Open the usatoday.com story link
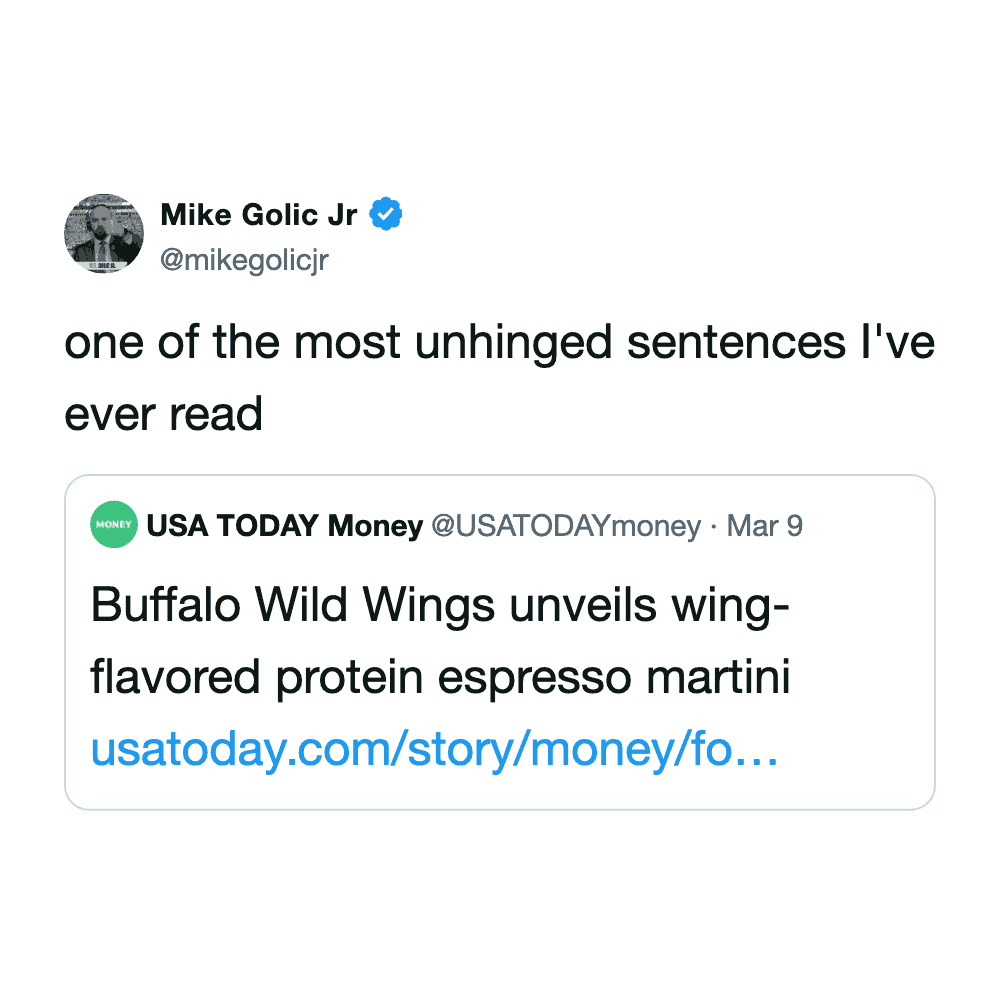The image size is (1000, 1000). point(434,750)
